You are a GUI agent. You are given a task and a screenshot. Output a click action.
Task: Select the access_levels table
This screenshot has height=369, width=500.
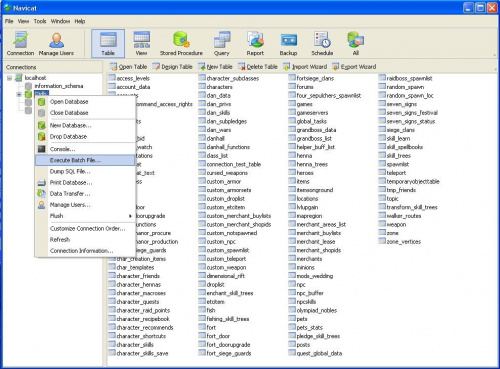pyautogui.click(x=129, y=78)
